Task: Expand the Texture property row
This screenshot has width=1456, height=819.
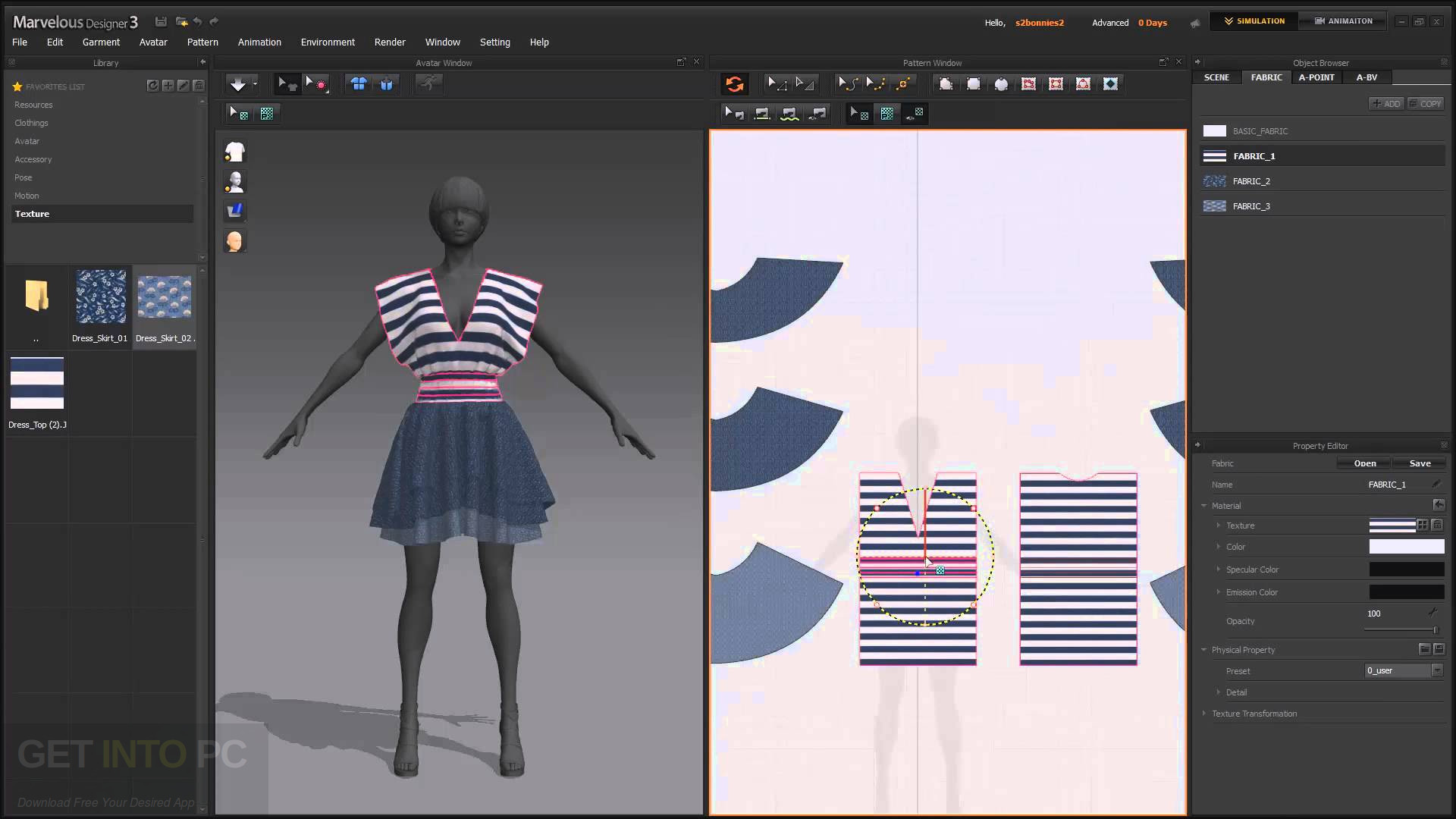Action: coord(1219,526)
